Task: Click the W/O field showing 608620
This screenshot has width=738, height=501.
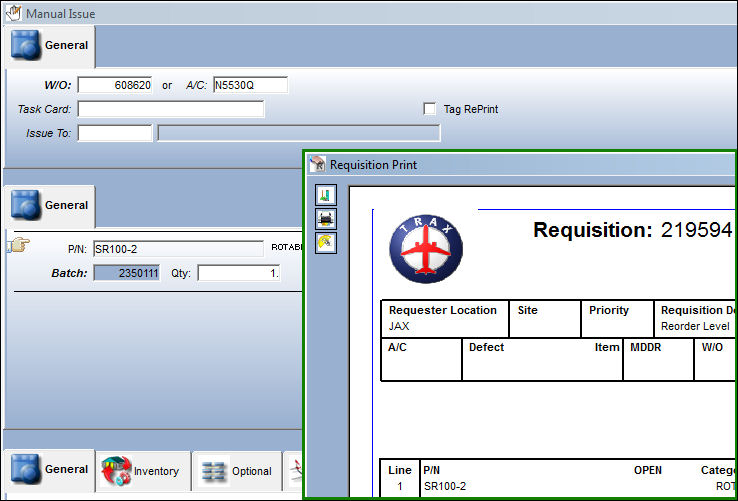Action: click(x=115, y=85)
